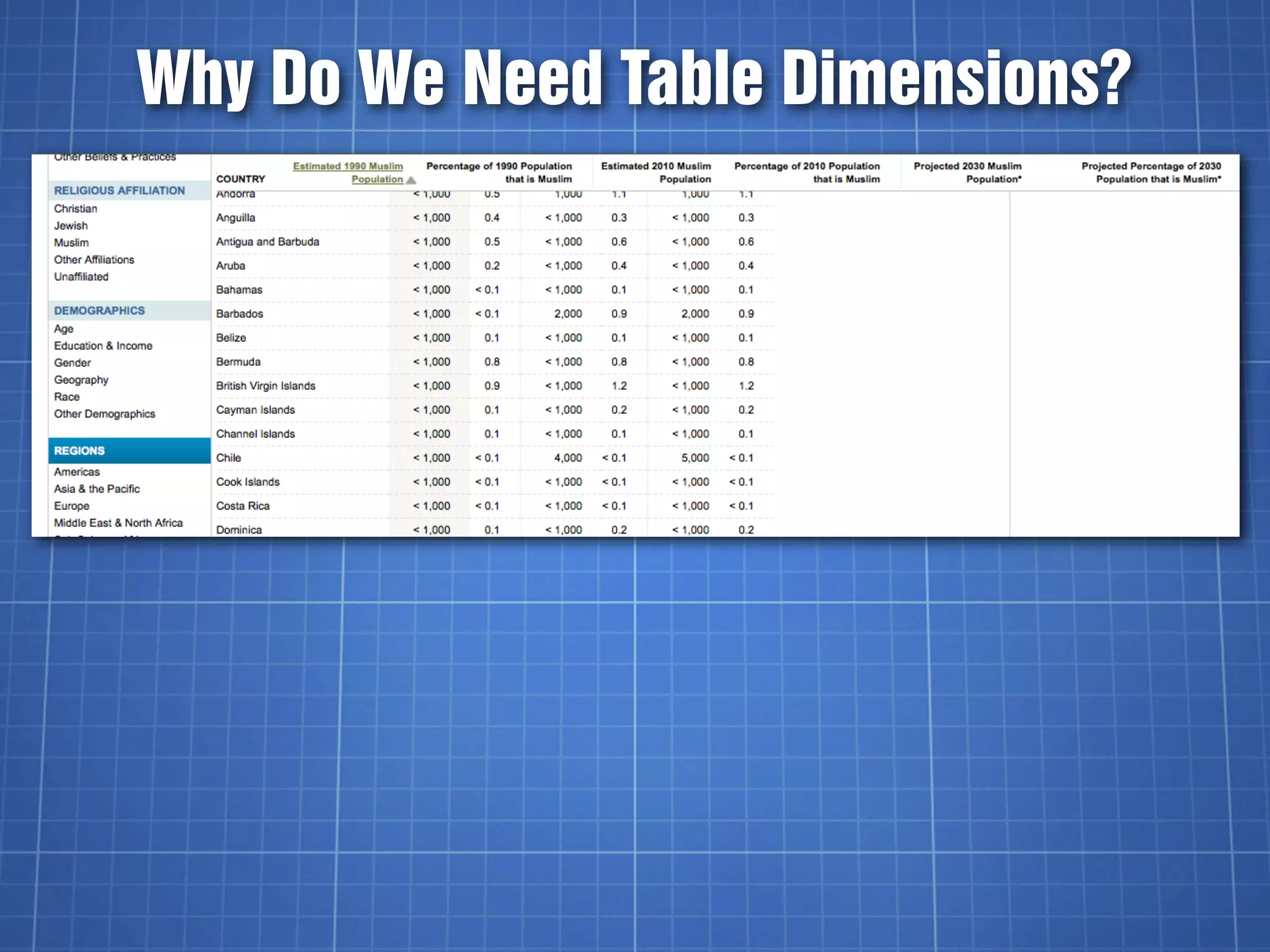Select the Demographics section heading
Viewport: 1270px width, 952px height.
(x=99, y=311)
